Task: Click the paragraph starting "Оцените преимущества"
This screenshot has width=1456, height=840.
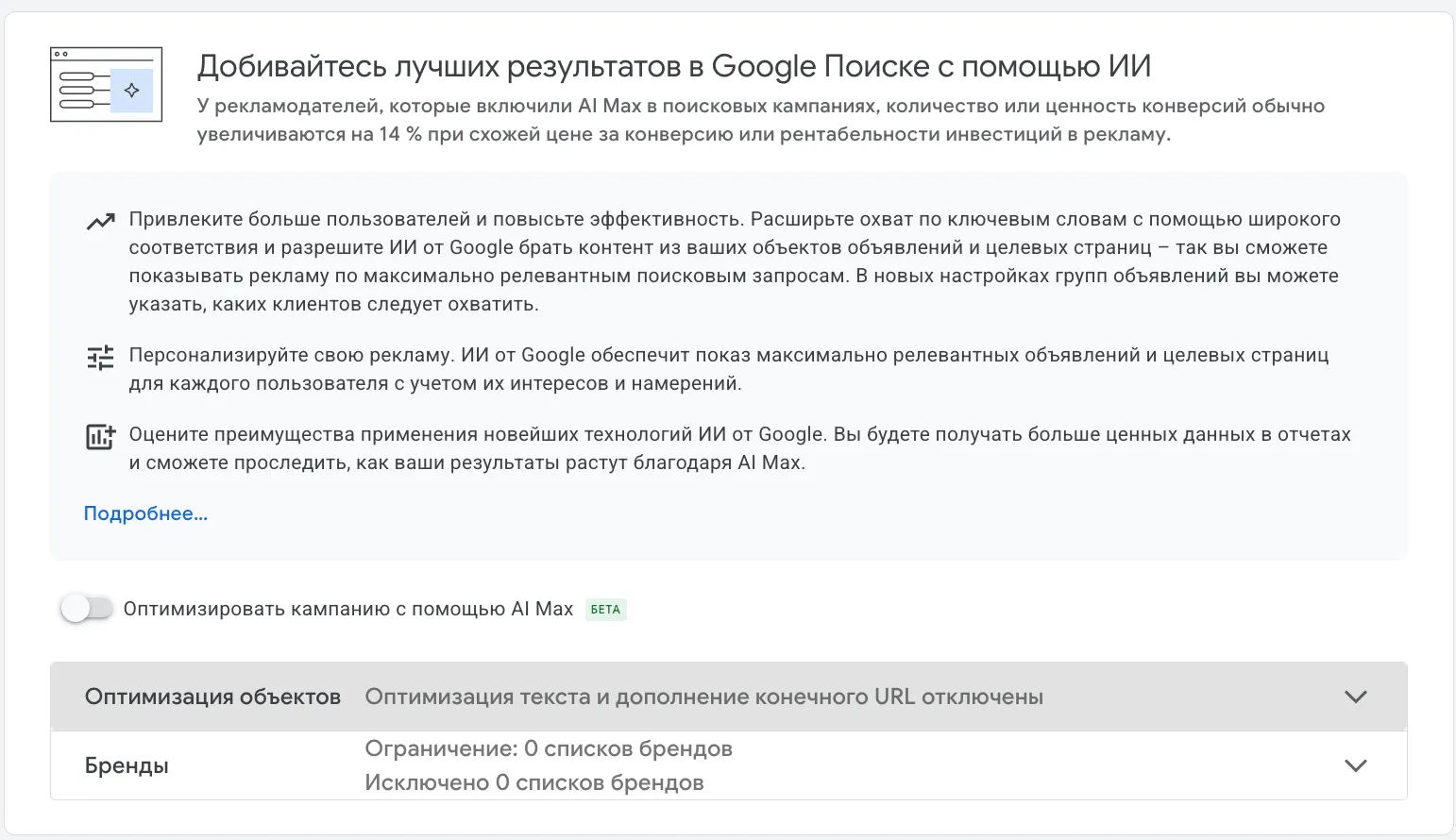Action: (740, 448)
